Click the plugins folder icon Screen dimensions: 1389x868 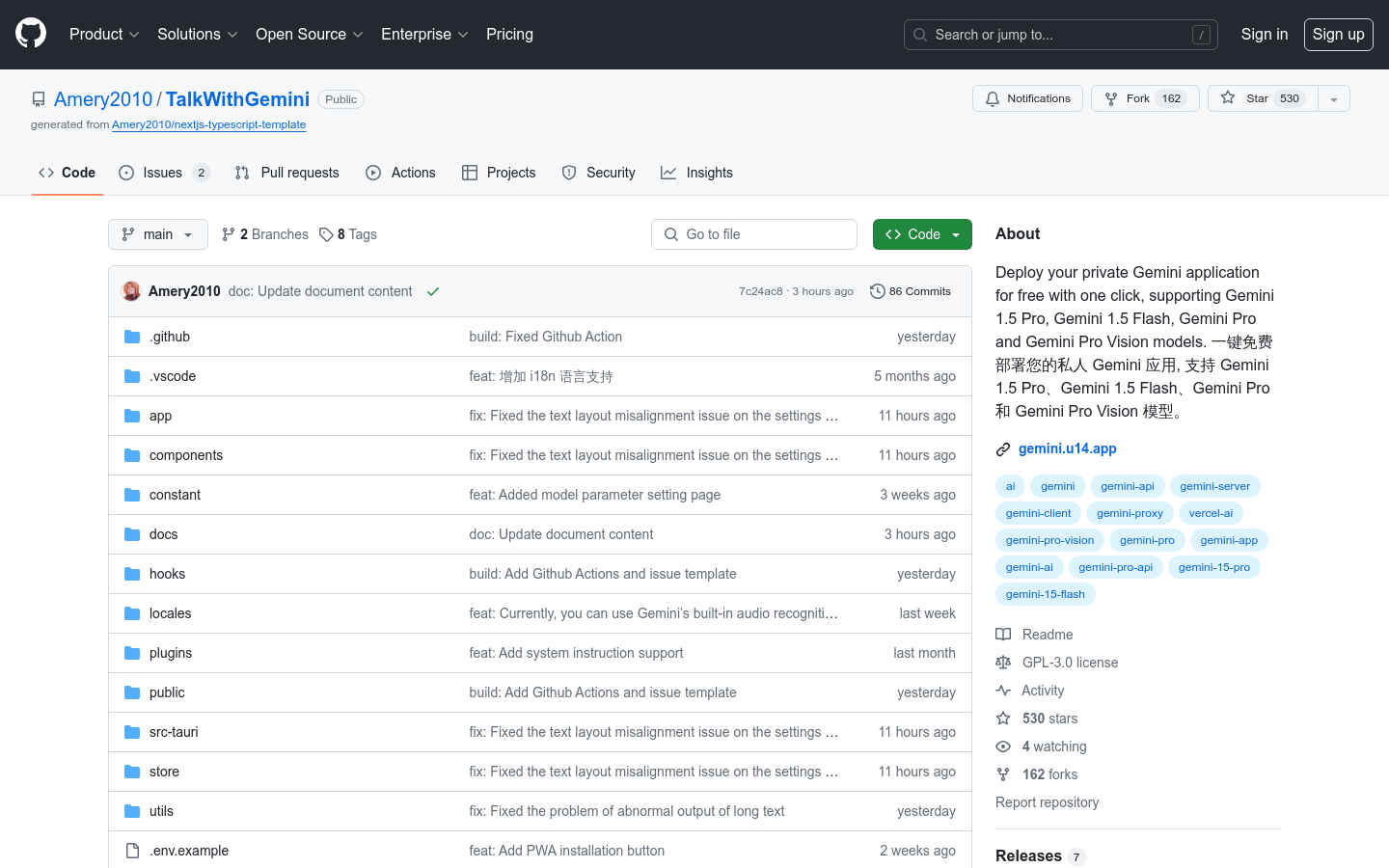coord(132,653)
